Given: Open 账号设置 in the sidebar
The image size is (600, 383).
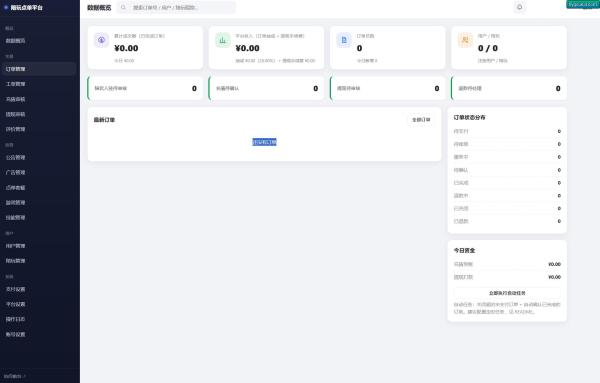Looking at the screenshot, I should click(38, 334).
